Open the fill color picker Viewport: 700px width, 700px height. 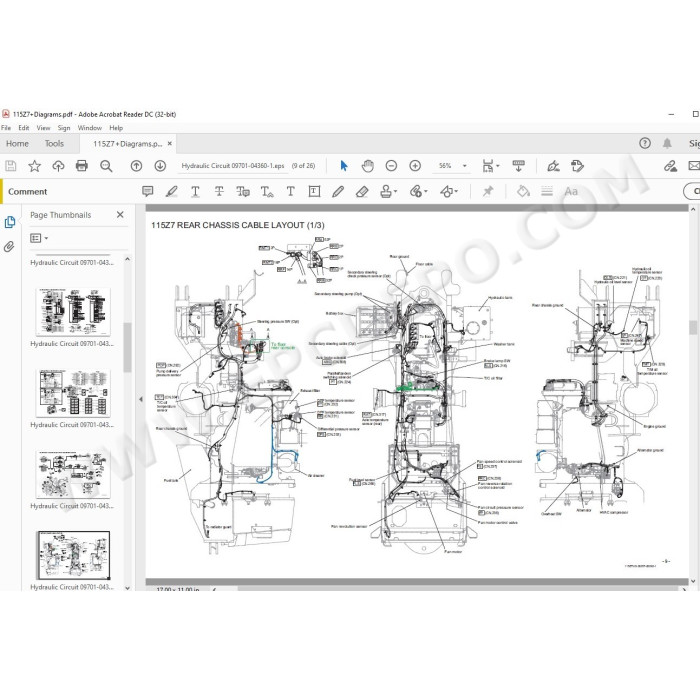point(523,192)
